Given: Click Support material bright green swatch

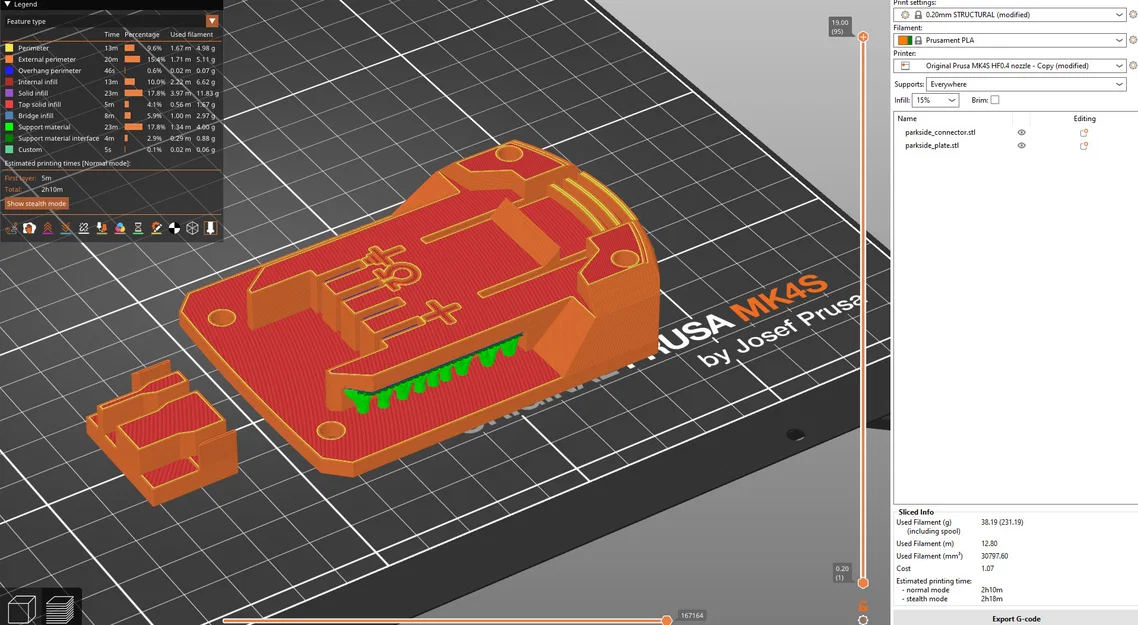Looking at the screenshot, I should pos(9,127).
